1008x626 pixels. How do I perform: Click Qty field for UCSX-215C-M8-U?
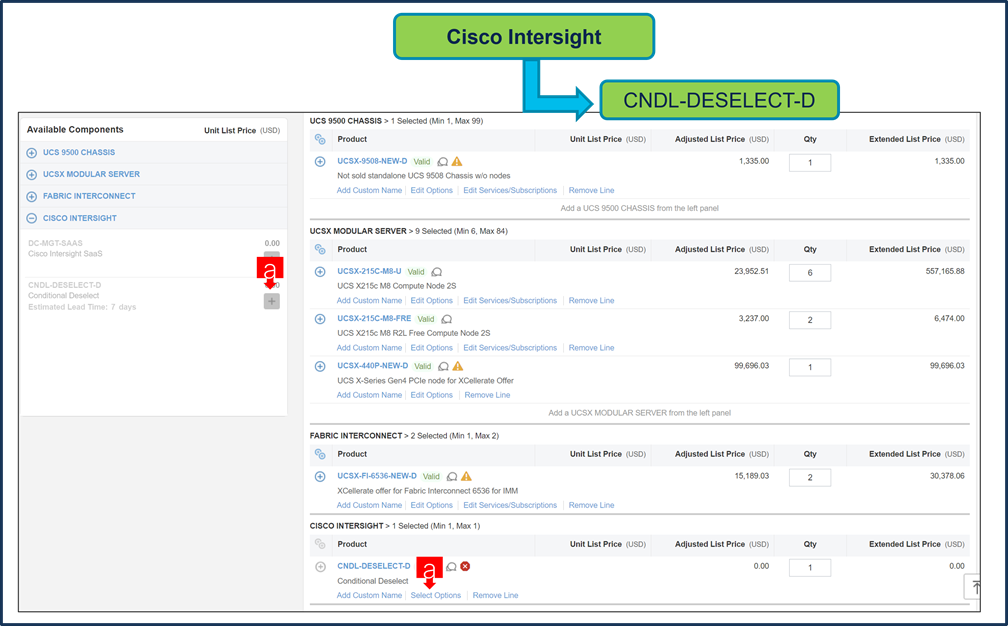click(810, 273)
